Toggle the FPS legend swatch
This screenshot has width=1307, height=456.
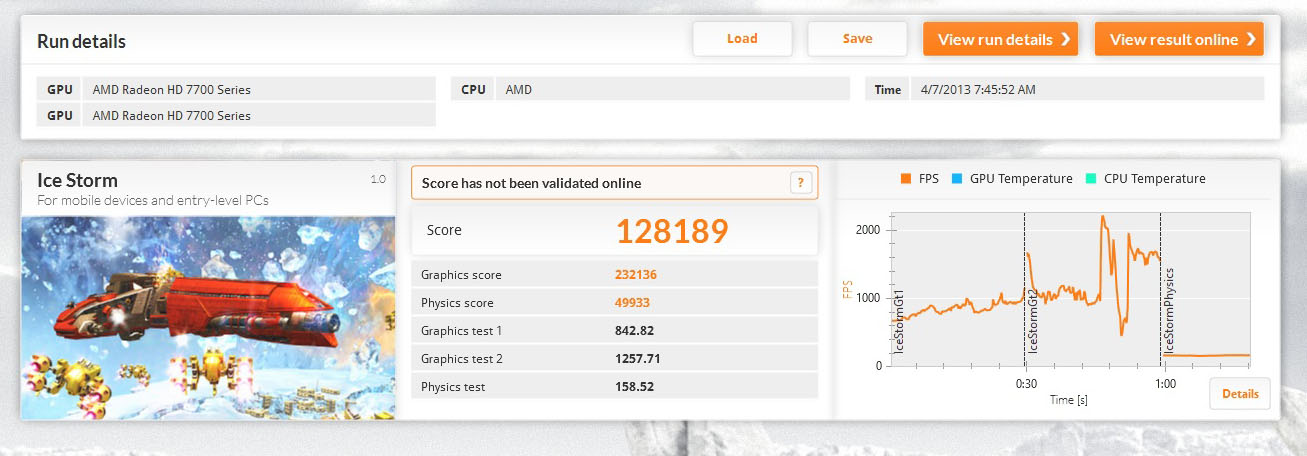pos(906,179)
